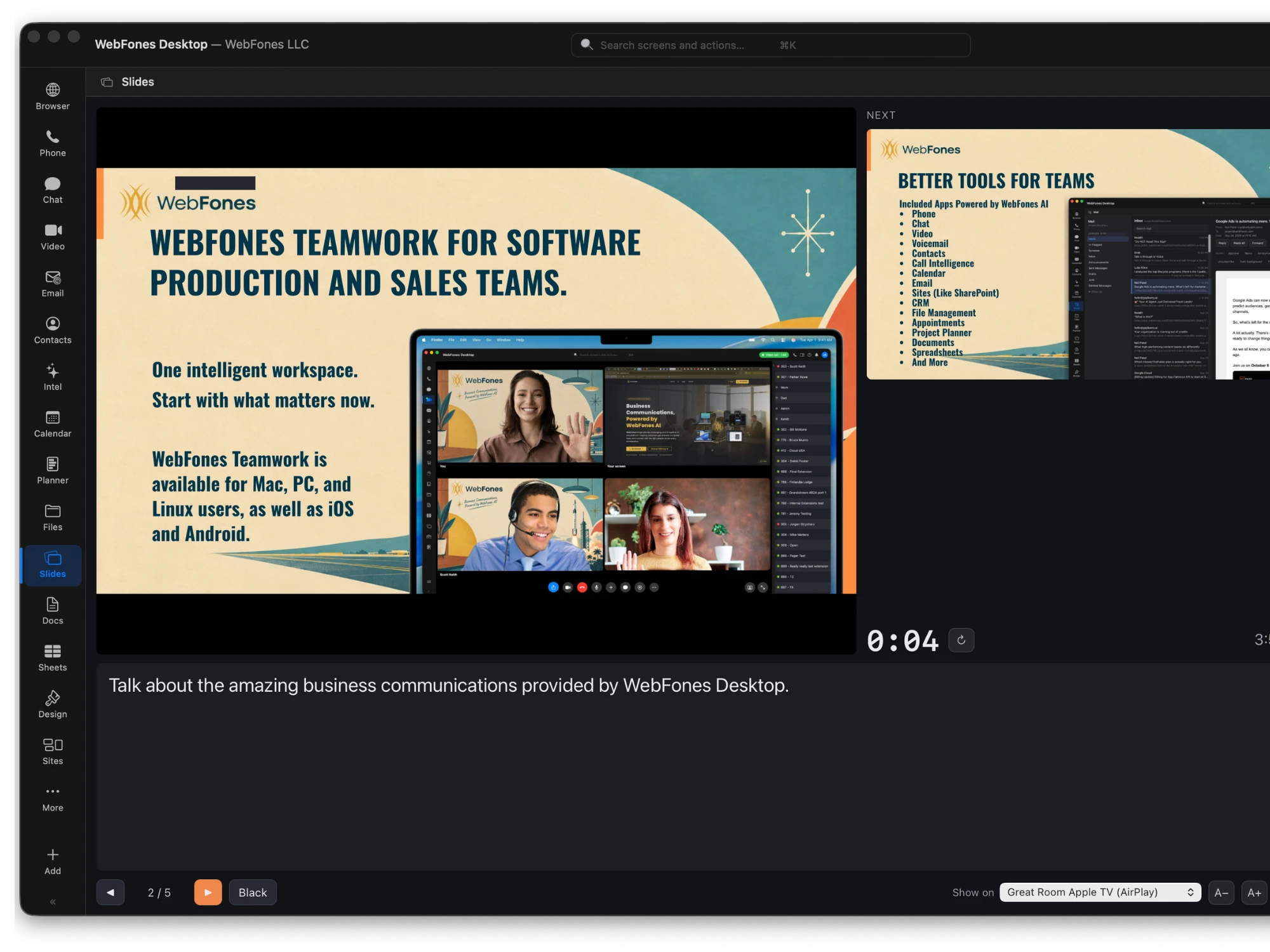Increase notes font size with A+

(x=1254, y=892)
